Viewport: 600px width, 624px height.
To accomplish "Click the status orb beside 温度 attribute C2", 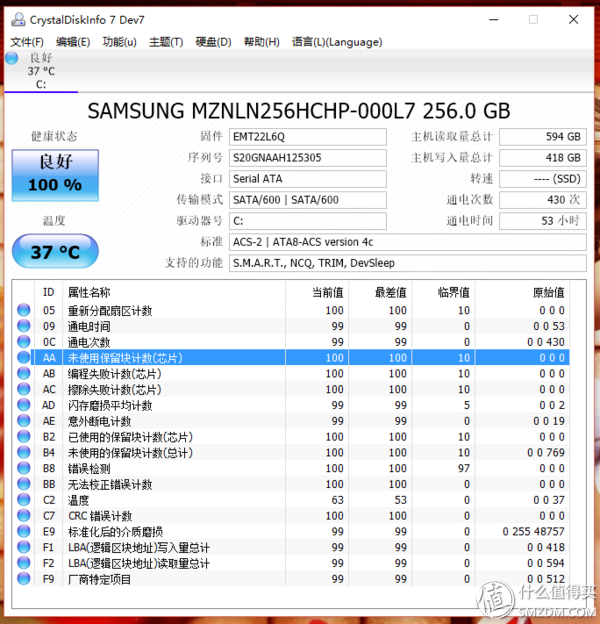I will 24,500.
